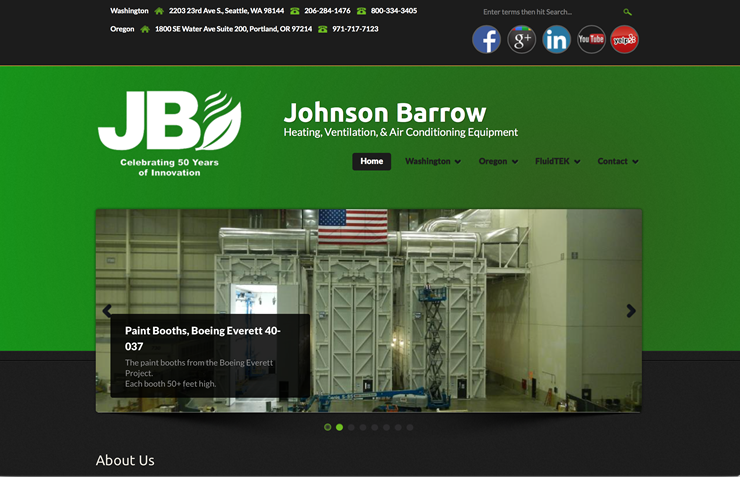
Task: Select the fifth slider pagination dot
Action: coord(375,427)
